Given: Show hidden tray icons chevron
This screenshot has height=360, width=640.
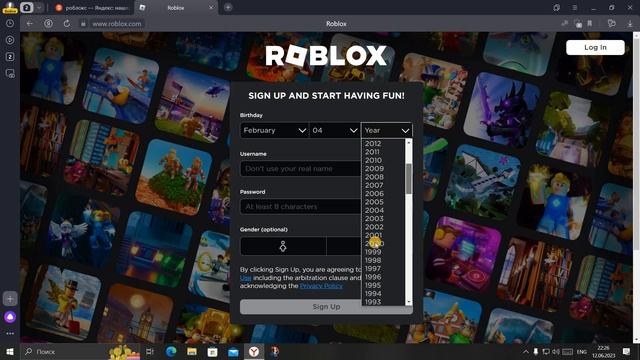Looking at the screenshot, I should 526,351.
